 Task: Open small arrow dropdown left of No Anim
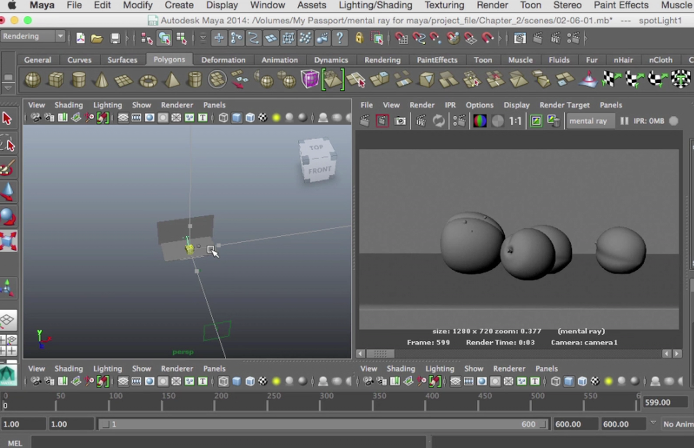653,423
